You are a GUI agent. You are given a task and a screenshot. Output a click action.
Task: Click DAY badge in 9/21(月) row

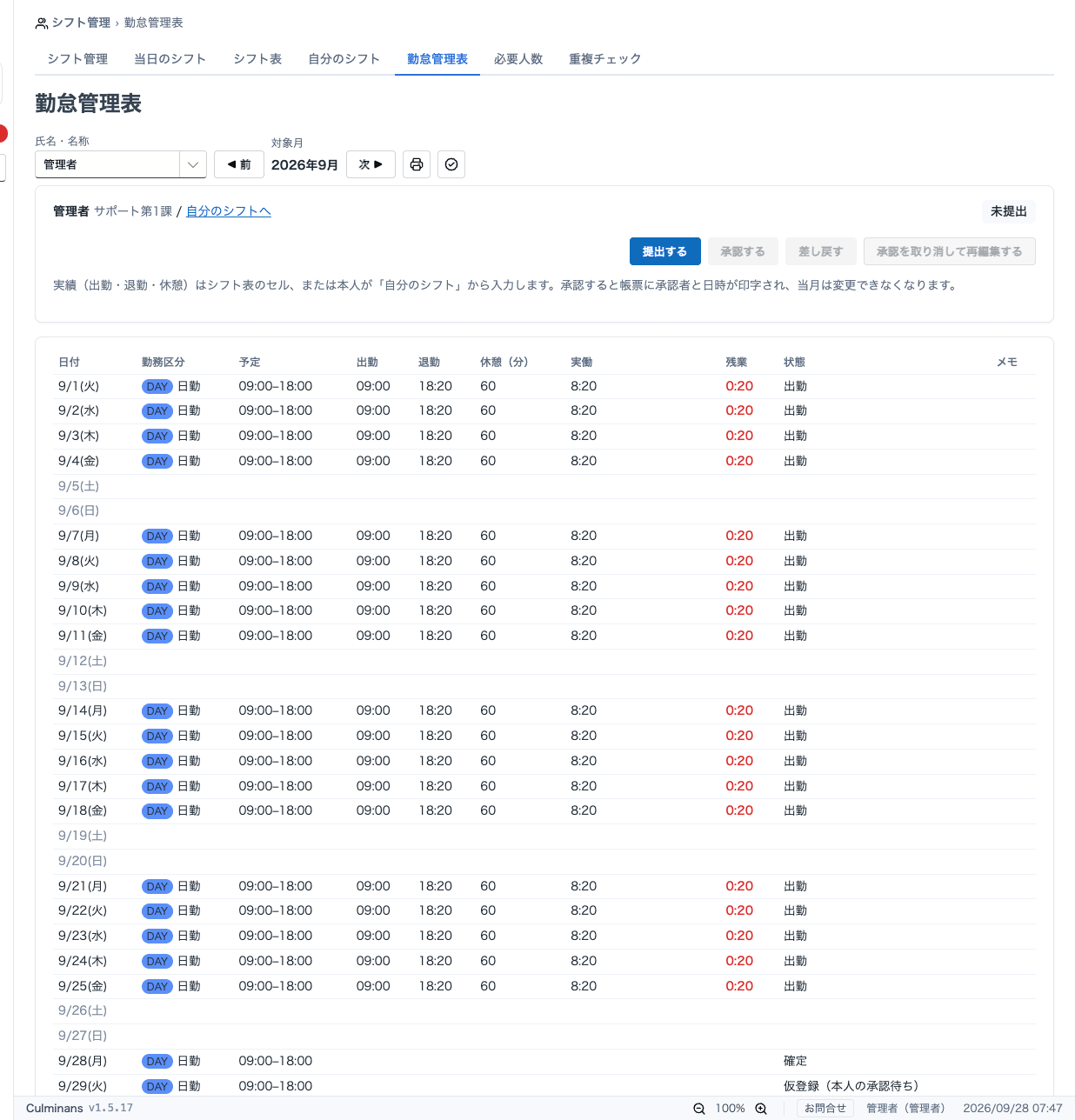(157, 887)
